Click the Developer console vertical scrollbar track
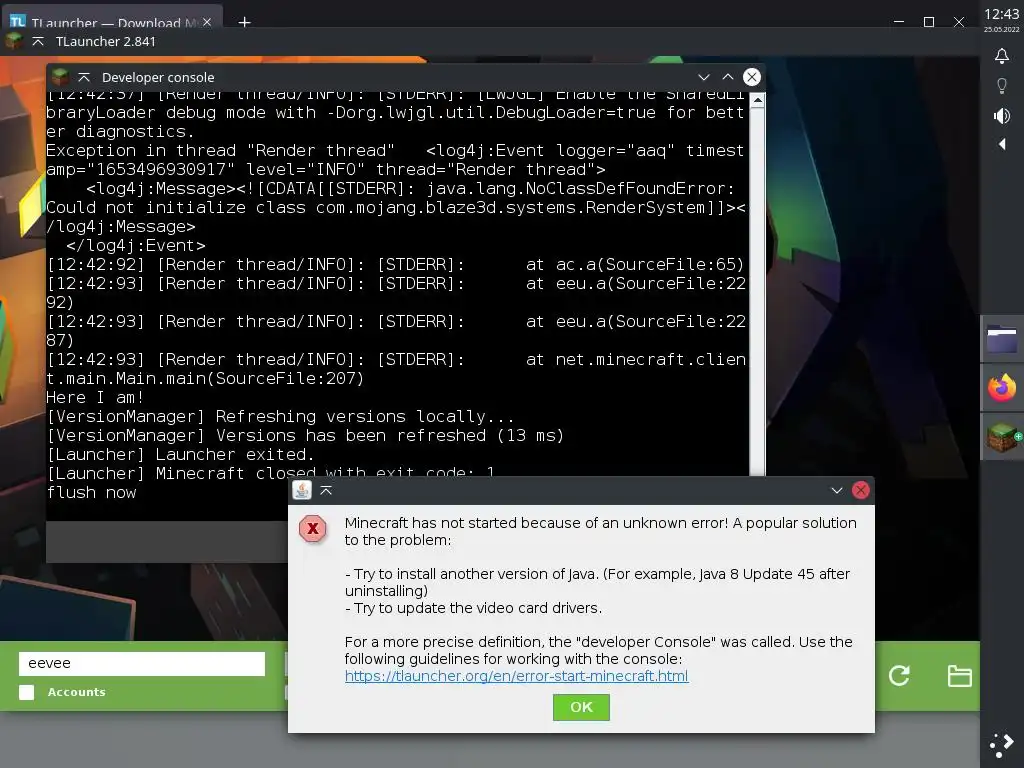This screenshot has width=1024, height=768. pyautogui.click(x=757, y=291)
